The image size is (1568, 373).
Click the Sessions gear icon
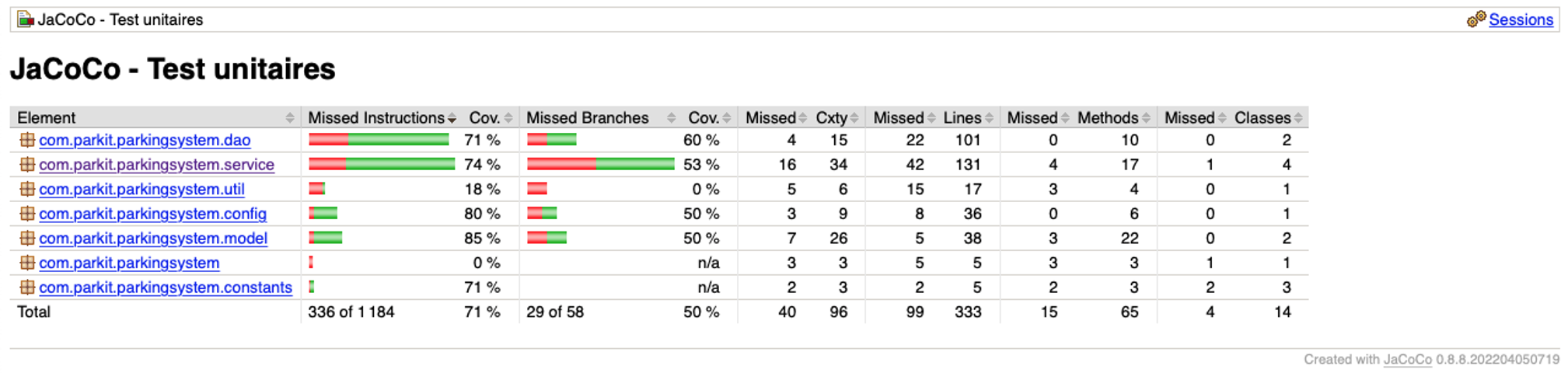click(1476, 19)
